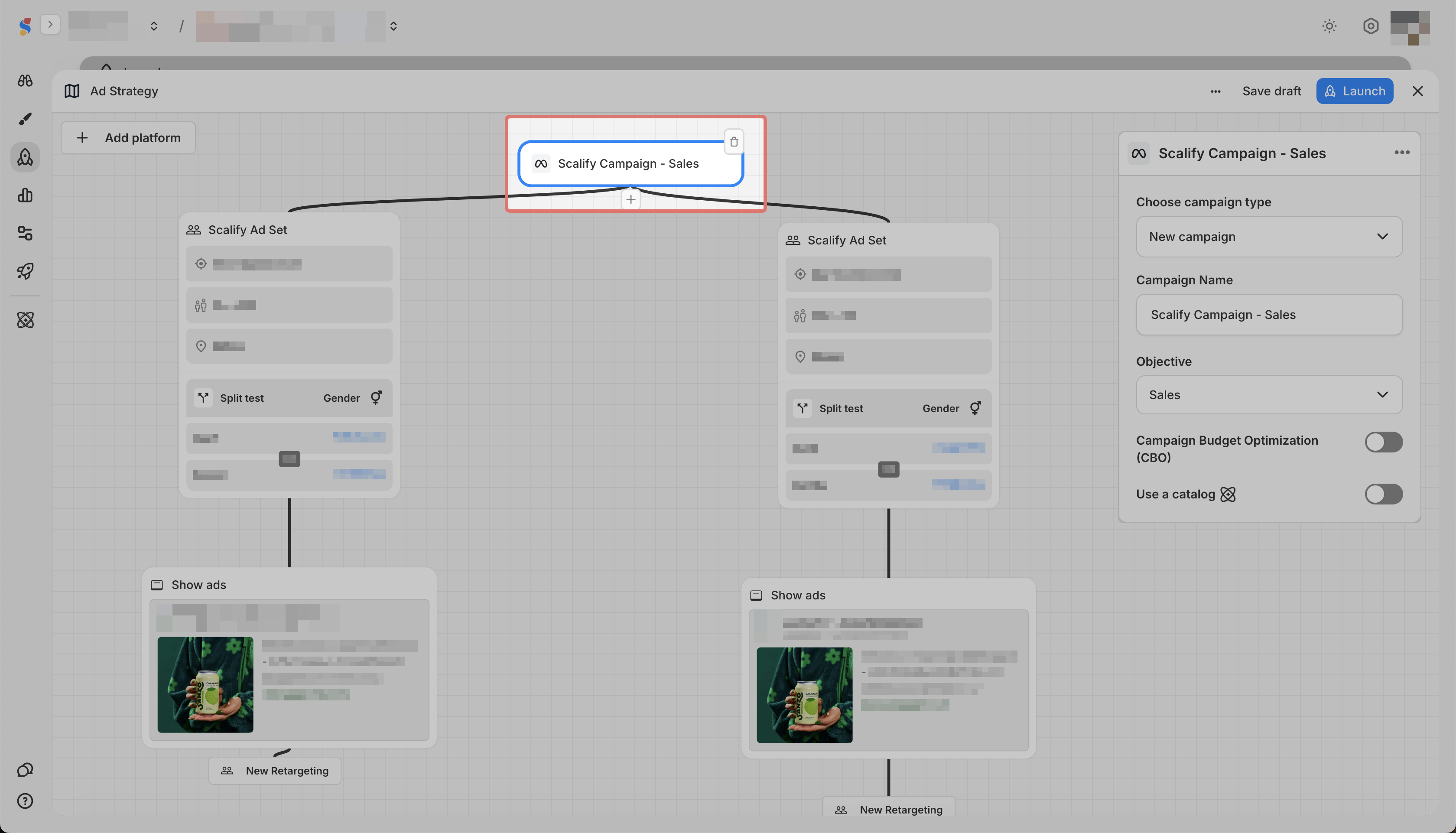Viewport: 1456px width, 833px height.
Task: Open the help question mark icon
Action: click(25, 801)
